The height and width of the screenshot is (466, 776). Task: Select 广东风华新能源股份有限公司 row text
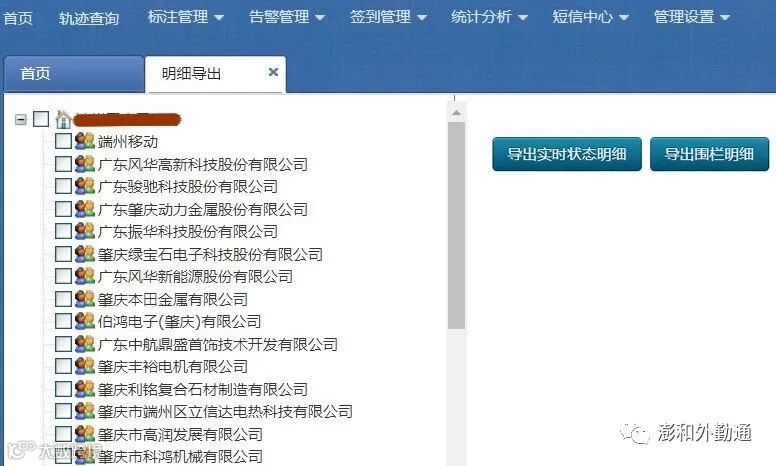(x=195, y=277)
